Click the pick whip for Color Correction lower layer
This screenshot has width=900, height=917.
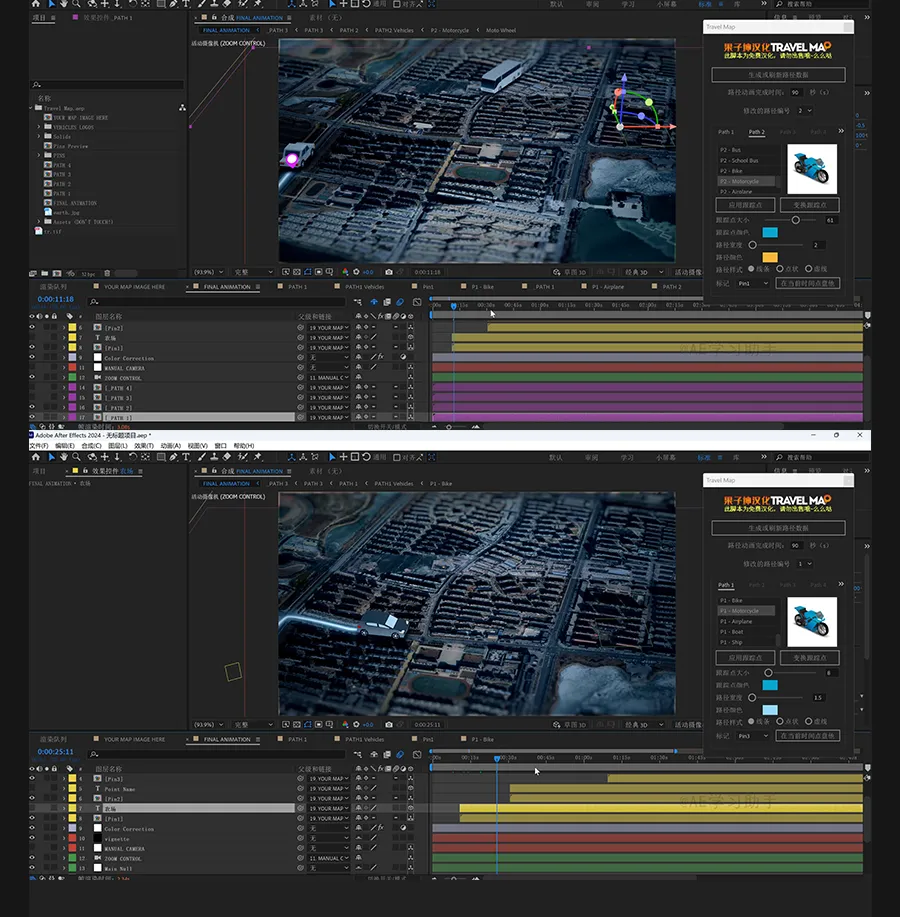tap(301, 829)
